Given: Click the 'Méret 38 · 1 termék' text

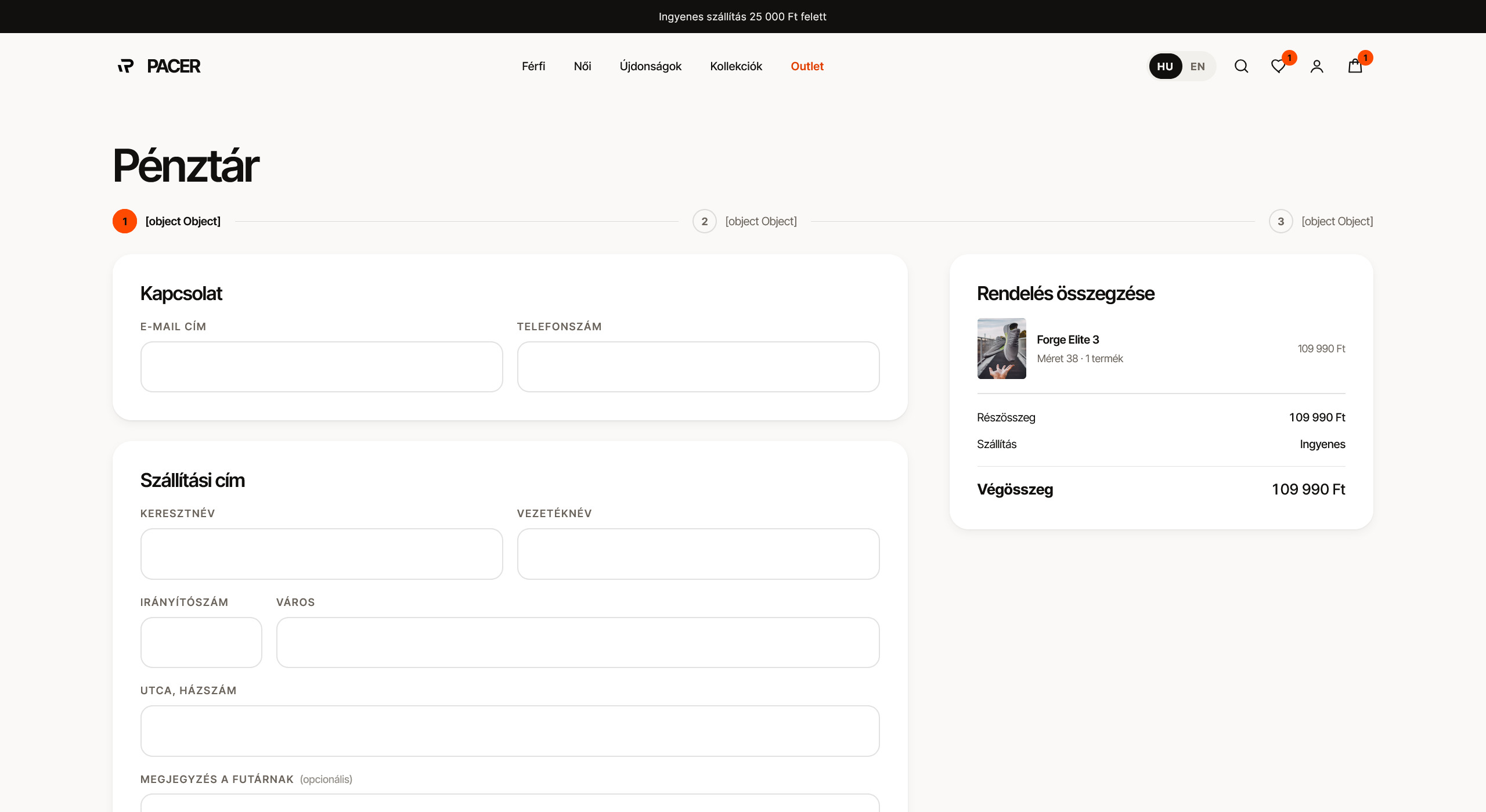Looking at the screenshot, I should point(1080,359).
